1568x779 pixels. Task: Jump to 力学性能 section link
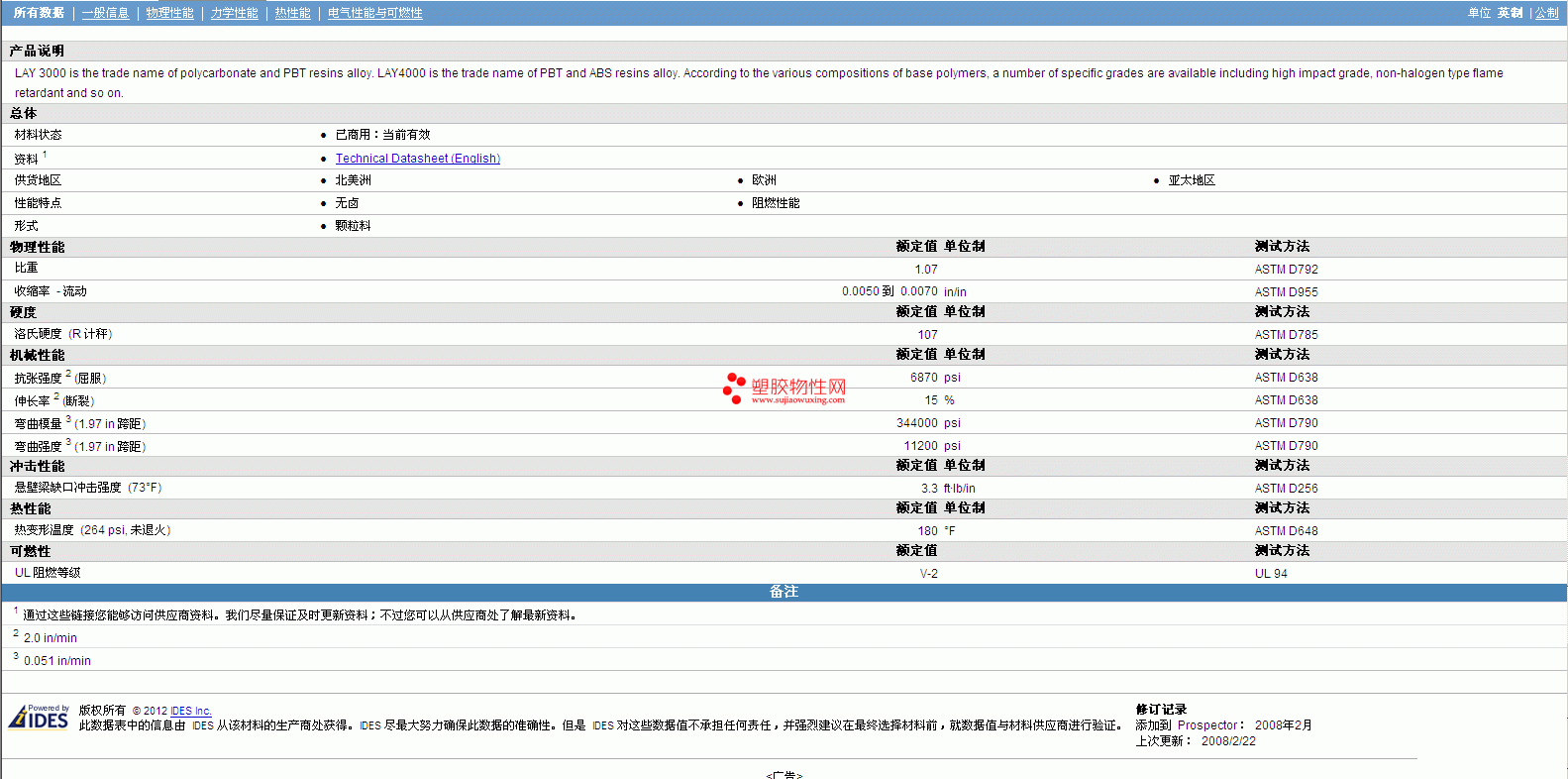click(x=235, y=13)
